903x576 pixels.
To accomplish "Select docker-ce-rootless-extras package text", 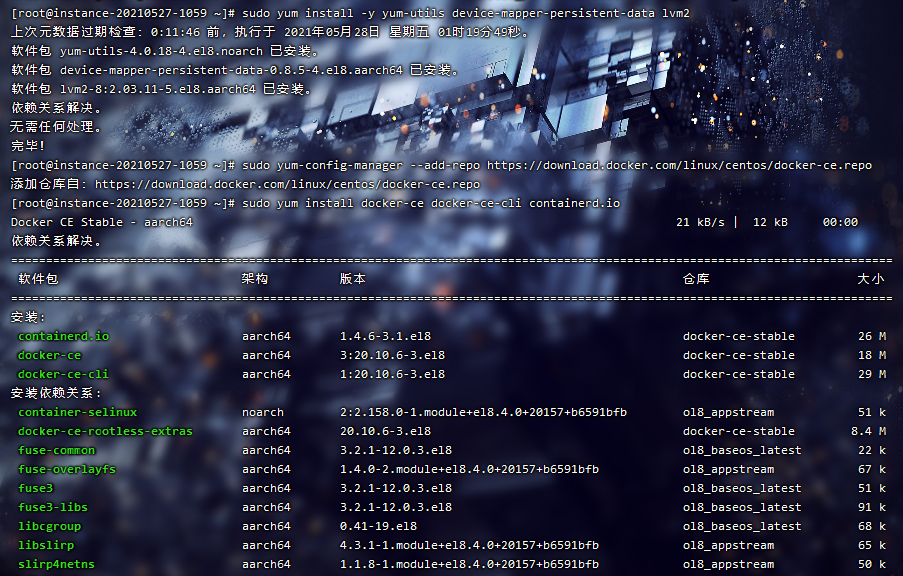I will [105, 431].
